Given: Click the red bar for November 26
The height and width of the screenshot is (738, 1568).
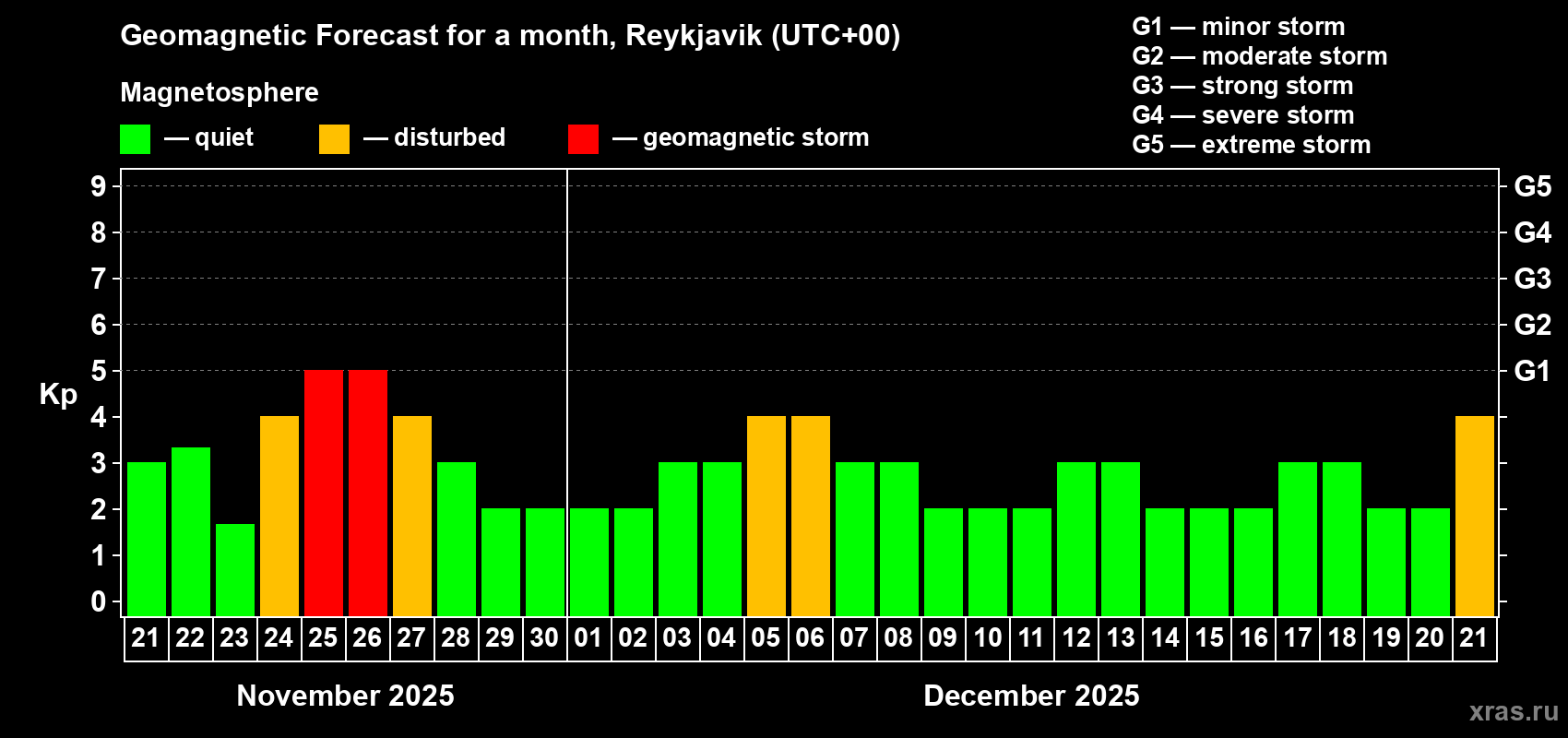Looking at the screenshot, I should click(367, 493).
